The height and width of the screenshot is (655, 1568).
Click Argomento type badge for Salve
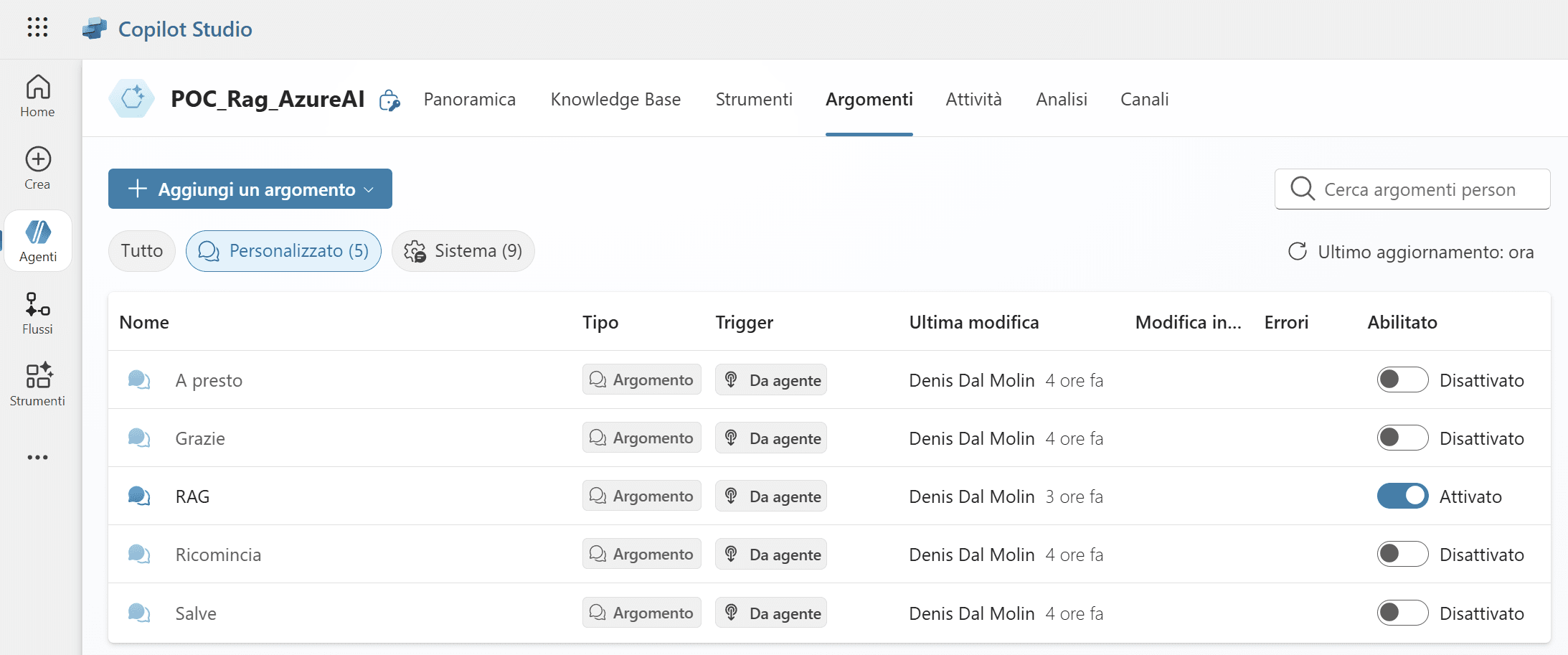pyautogui.click(x=641, y=613)
